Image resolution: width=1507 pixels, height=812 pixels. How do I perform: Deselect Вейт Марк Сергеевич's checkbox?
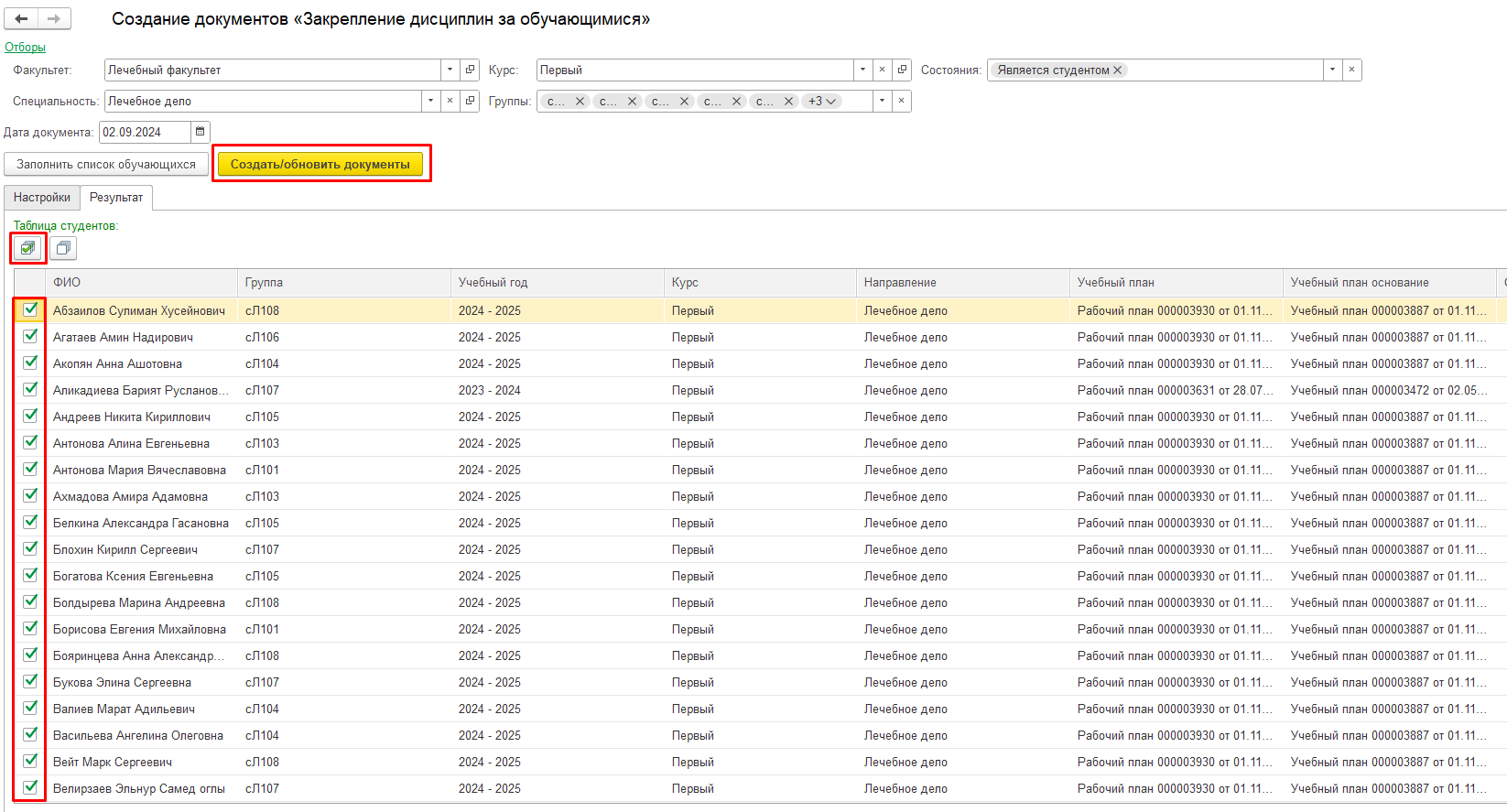(30, 761)
